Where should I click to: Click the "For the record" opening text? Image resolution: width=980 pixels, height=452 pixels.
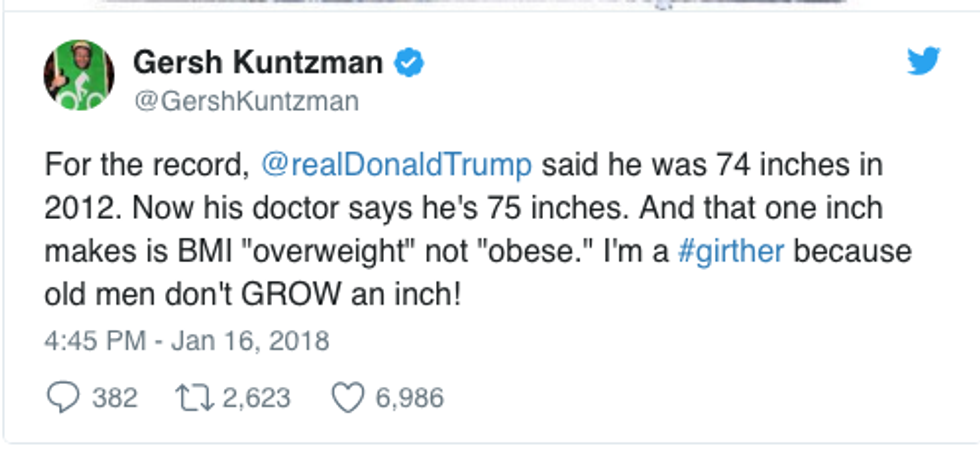click(x=148, y=163)
